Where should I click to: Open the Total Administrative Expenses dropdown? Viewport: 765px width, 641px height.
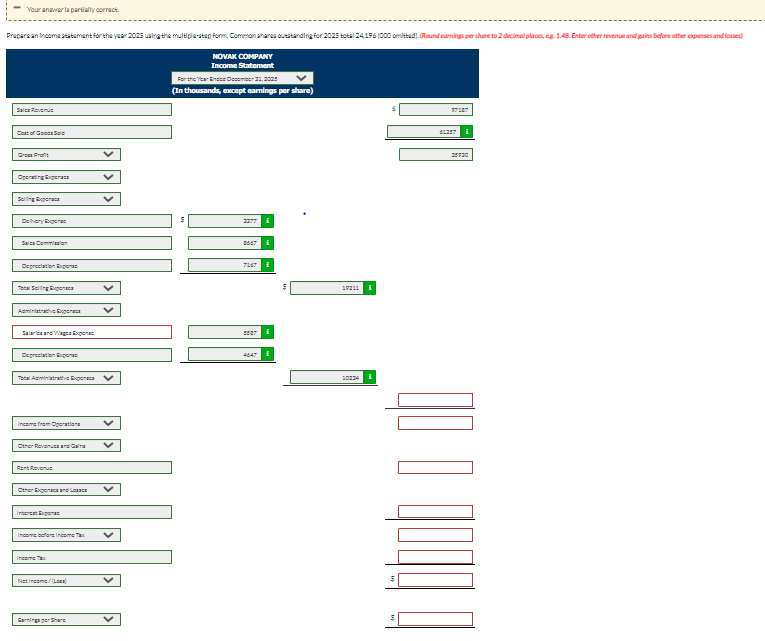point(66,378)
